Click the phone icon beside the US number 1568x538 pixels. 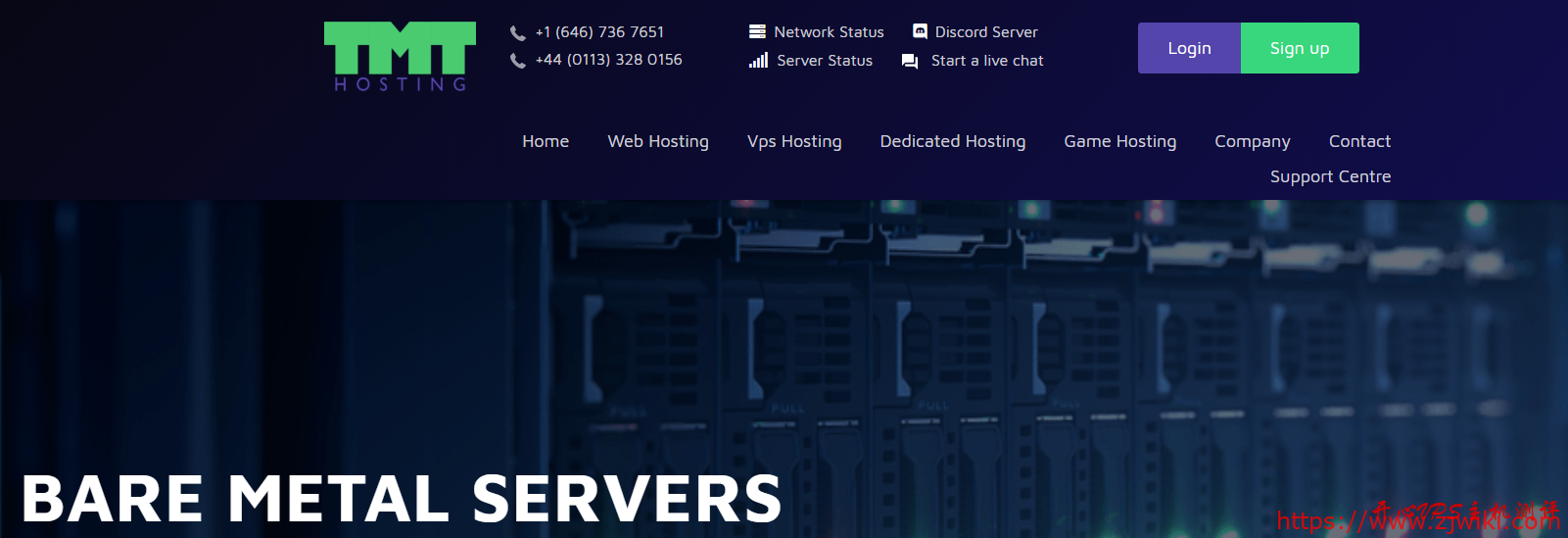coord(518,33)
